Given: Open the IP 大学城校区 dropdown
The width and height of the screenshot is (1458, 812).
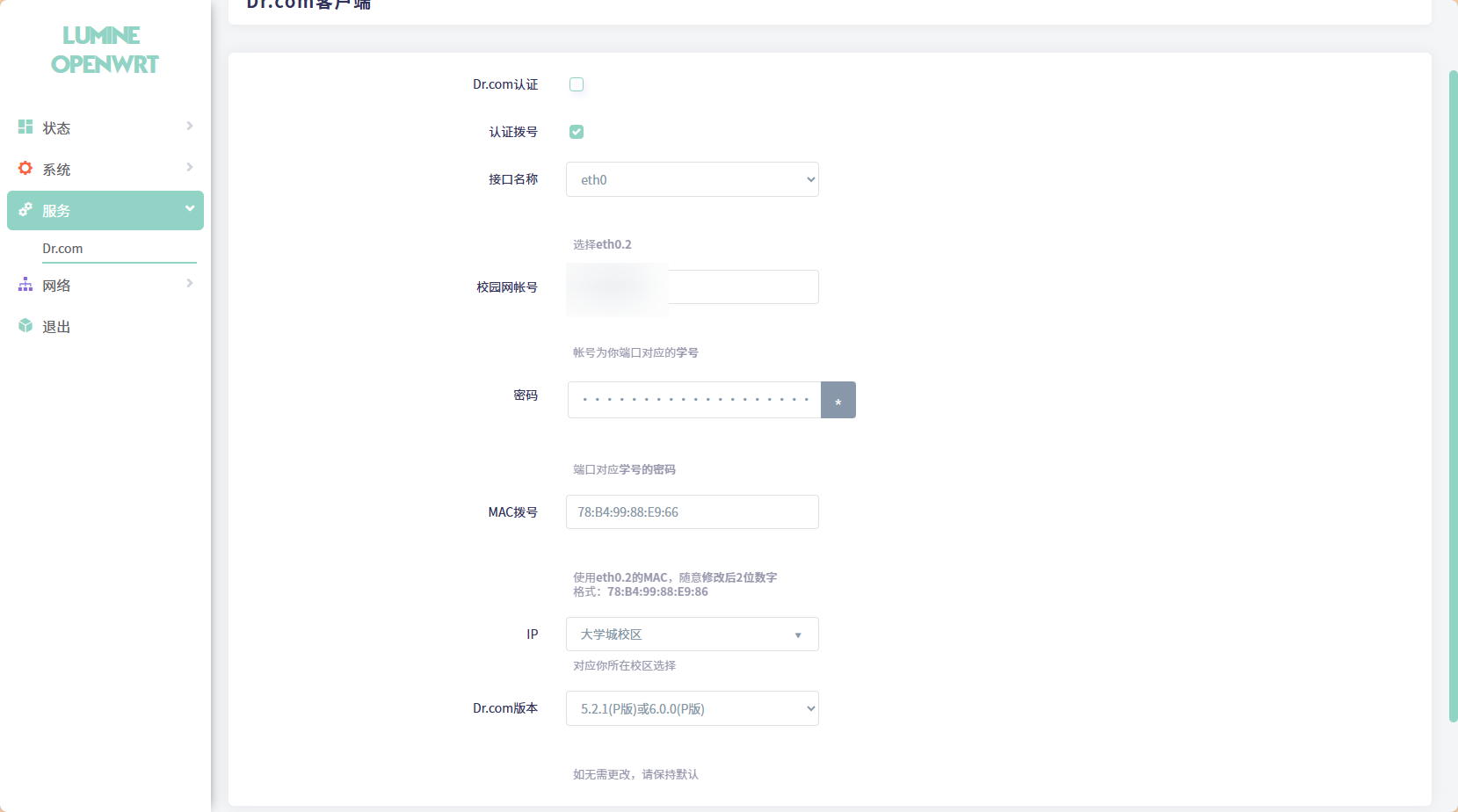Looking at the screenshot, I should (692, 634).
